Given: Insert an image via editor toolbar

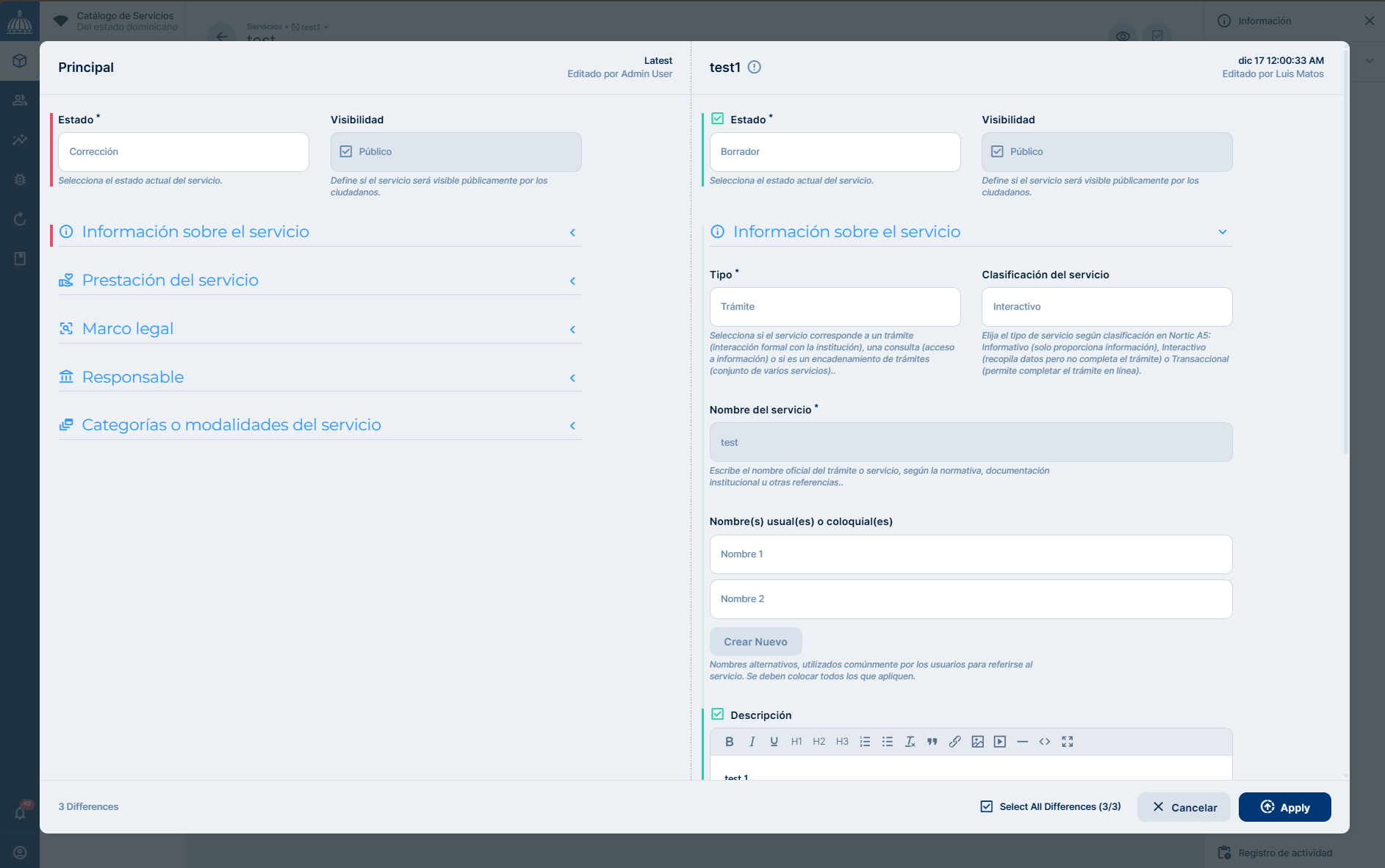Looking at the screenshot, I should 977,742.
